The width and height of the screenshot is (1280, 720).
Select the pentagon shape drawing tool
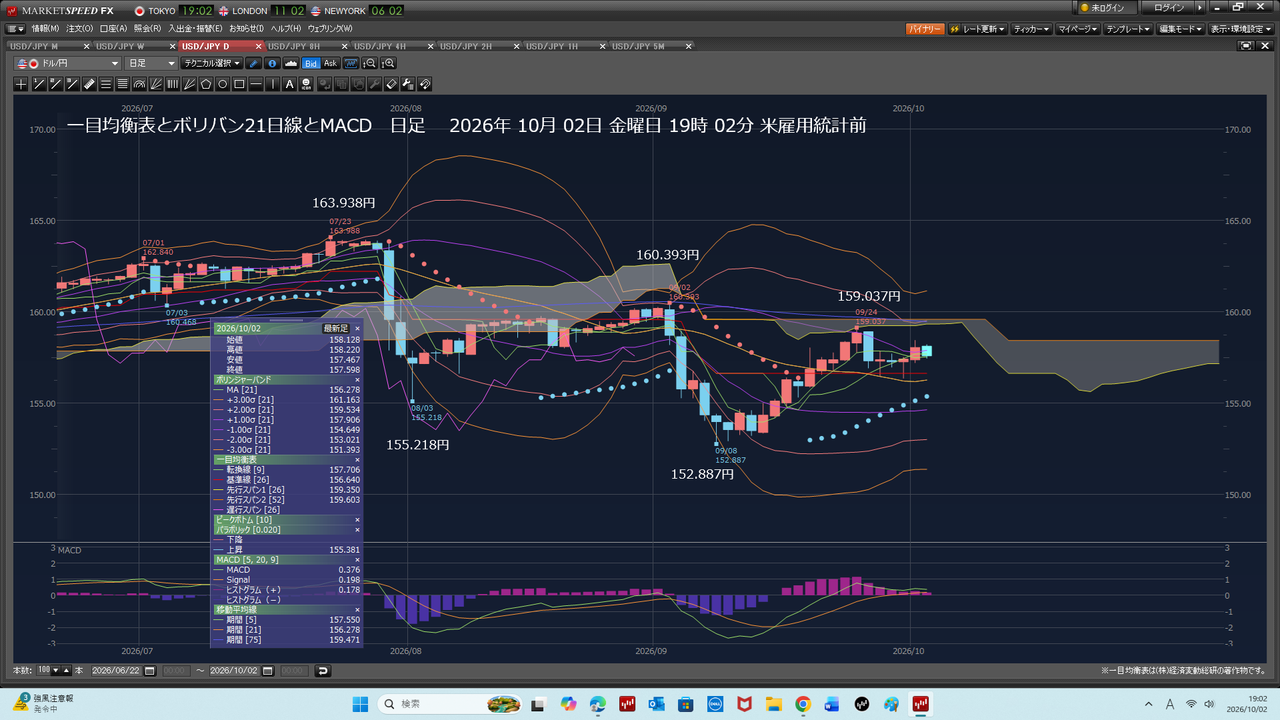tap(206, 84)
